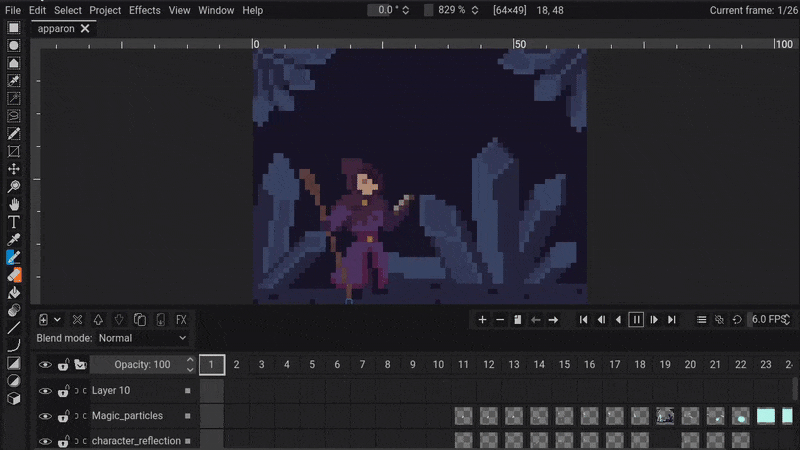Open the Blend mode dropdown

coord(141,339)
